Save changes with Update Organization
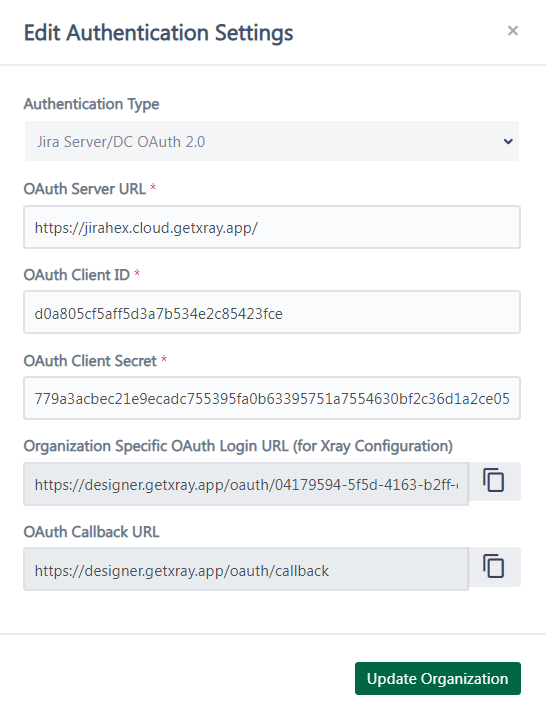546x718 pixels. tap(438, 679)
